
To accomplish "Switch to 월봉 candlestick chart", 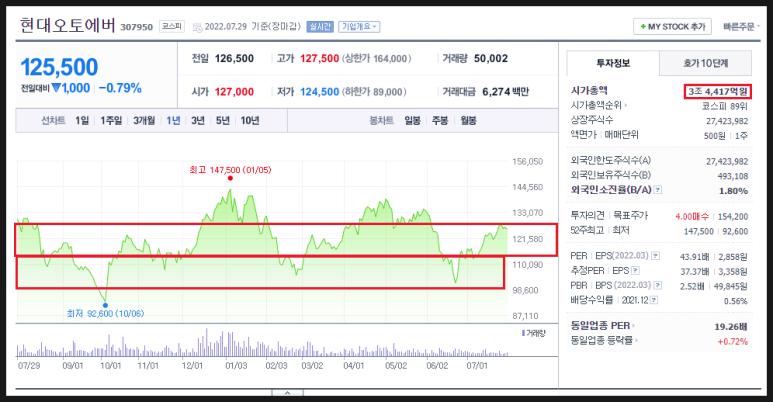I will click(x=468, y=120).
